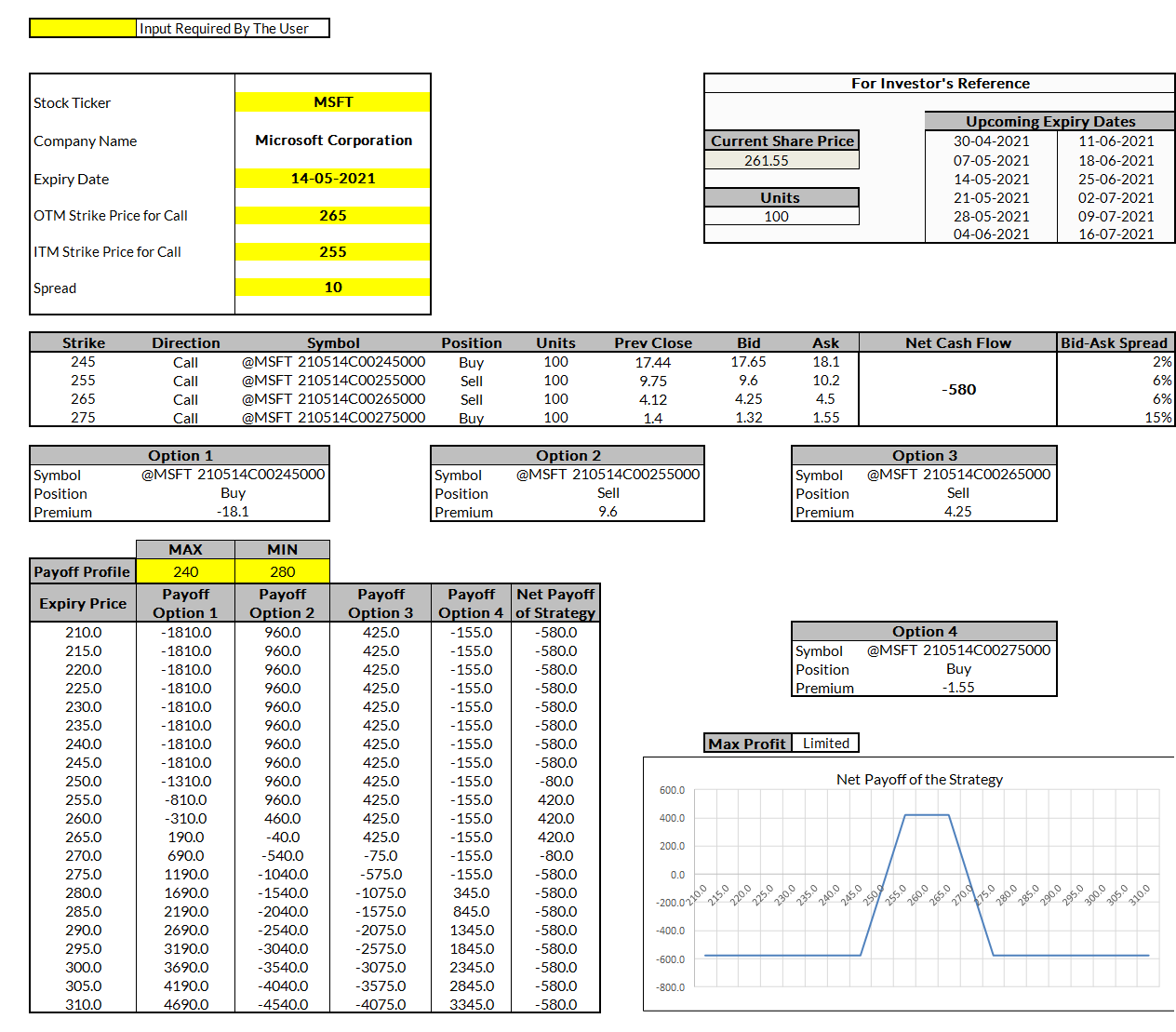Select the upcoming expiry date 21-05-2021
This screenshot has width=1176, height=1032.
click(x=992, y=198)
